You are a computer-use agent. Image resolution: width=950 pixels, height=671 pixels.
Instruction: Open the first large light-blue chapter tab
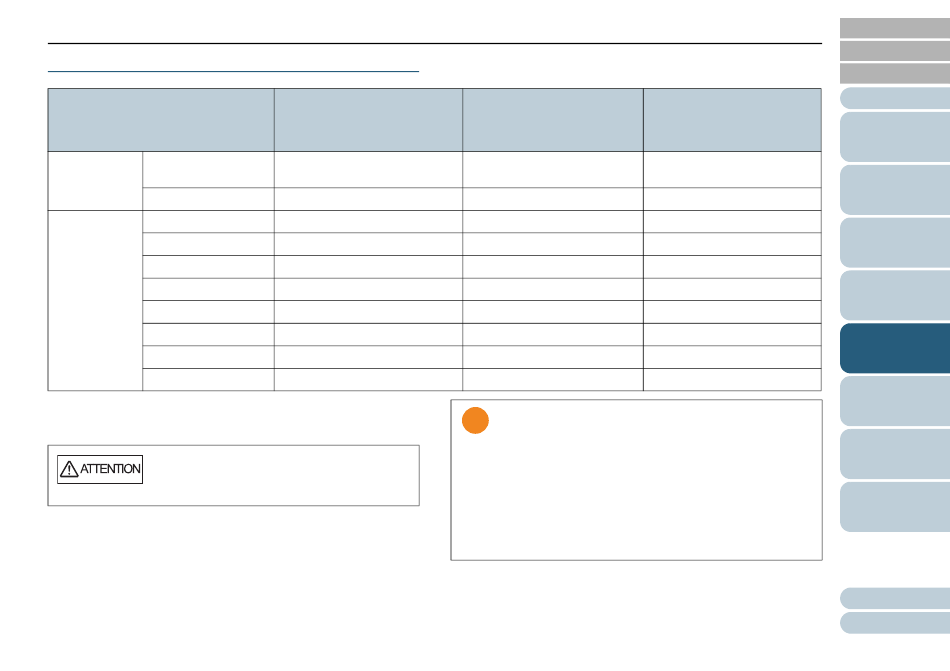point(895,137)
